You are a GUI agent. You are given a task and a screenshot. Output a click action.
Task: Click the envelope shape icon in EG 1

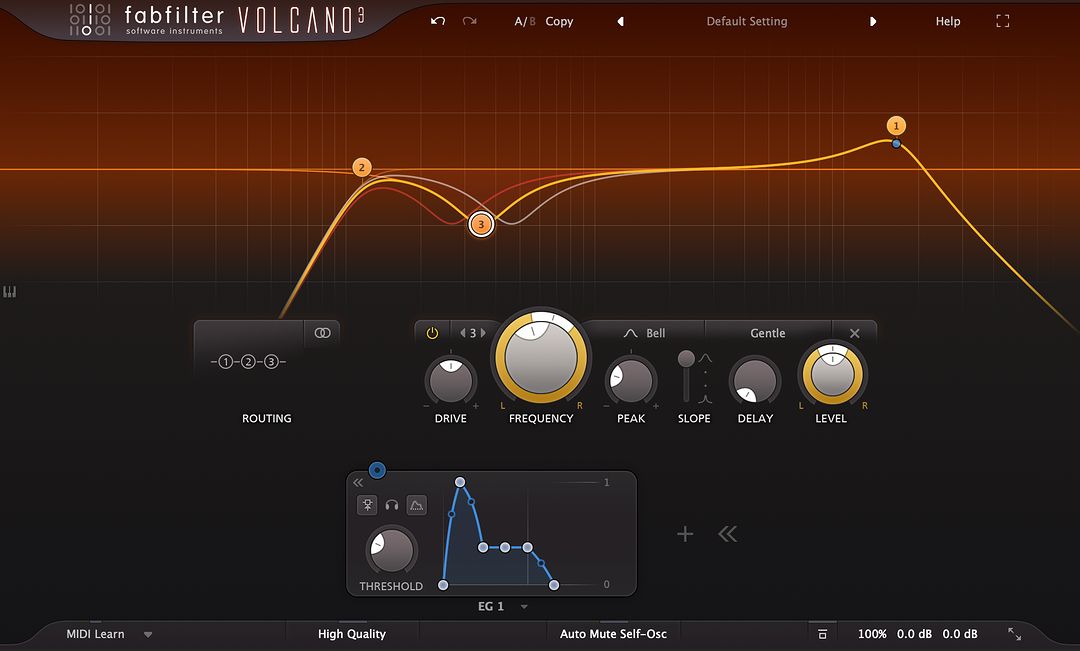[x=417, y=506]
